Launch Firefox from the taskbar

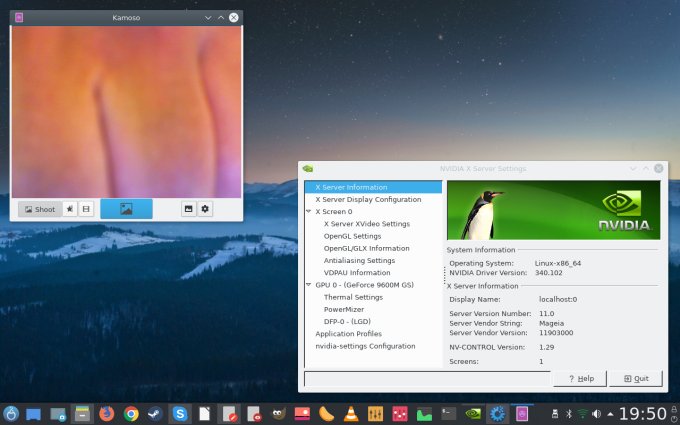click(x=107, y=413)
